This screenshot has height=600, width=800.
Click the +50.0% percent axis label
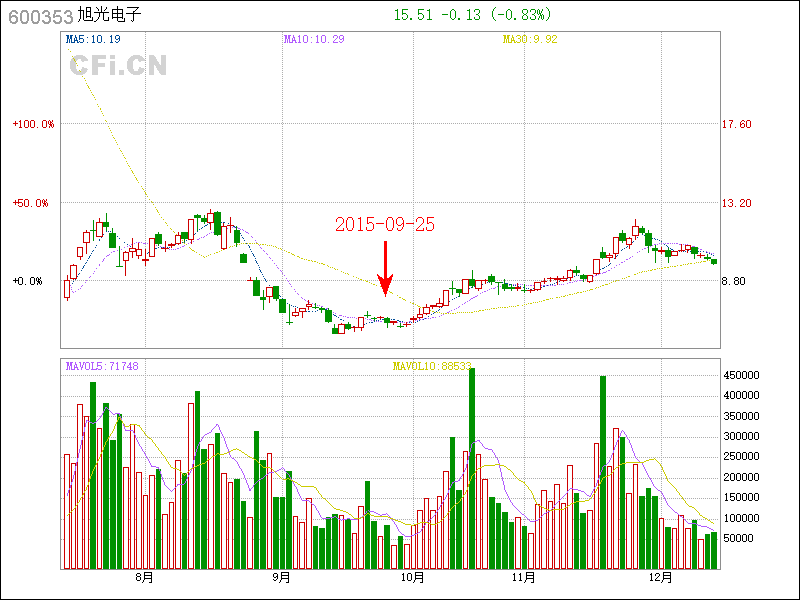tap(36, 203)
